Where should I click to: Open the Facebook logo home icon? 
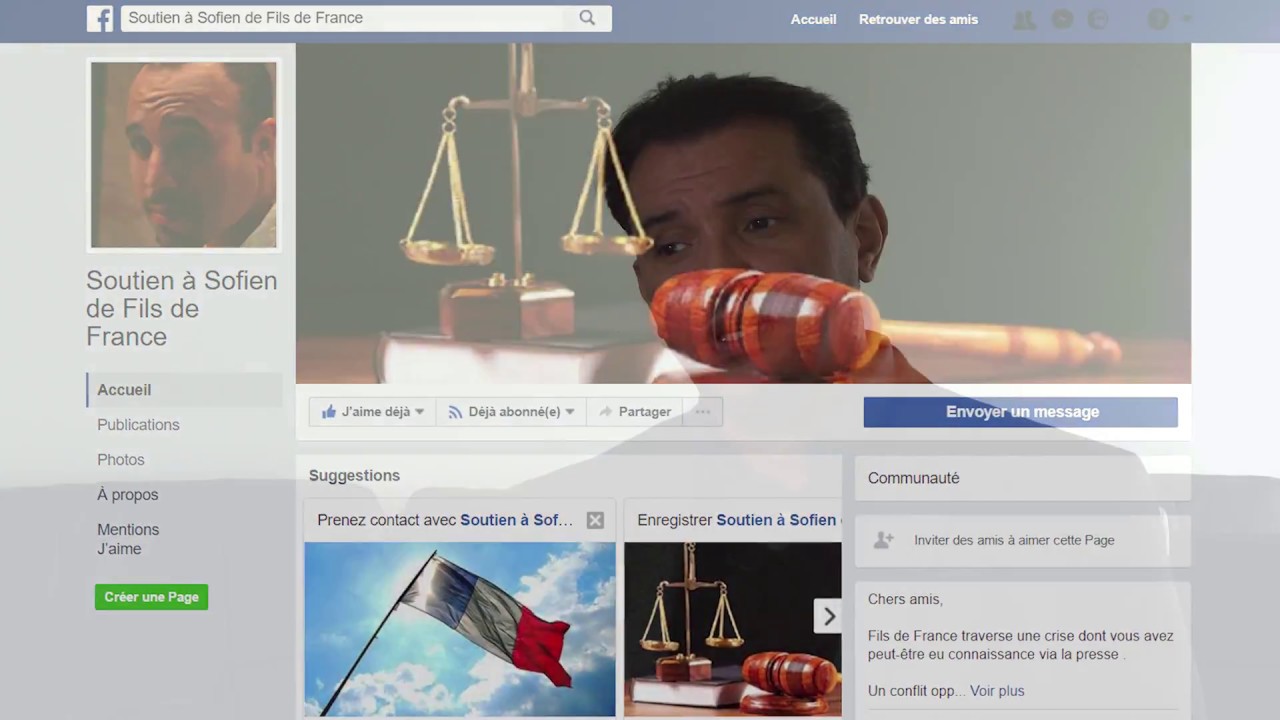click(x=100, y=18)
